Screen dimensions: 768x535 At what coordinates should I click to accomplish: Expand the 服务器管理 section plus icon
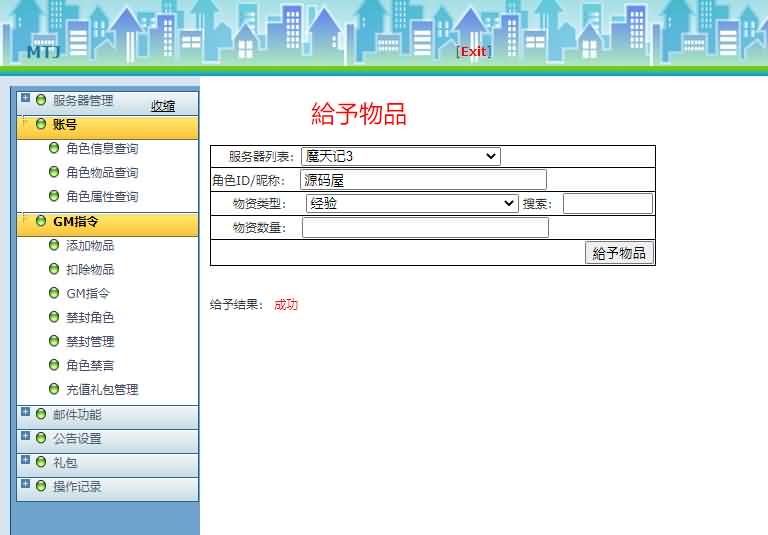coord(26,99)
